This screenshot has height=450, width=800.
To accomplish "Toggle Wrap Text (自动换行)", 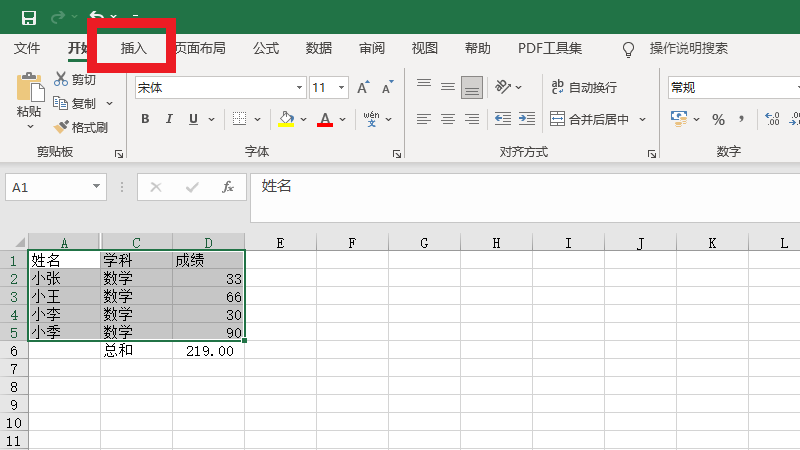I will coord(584,88).
